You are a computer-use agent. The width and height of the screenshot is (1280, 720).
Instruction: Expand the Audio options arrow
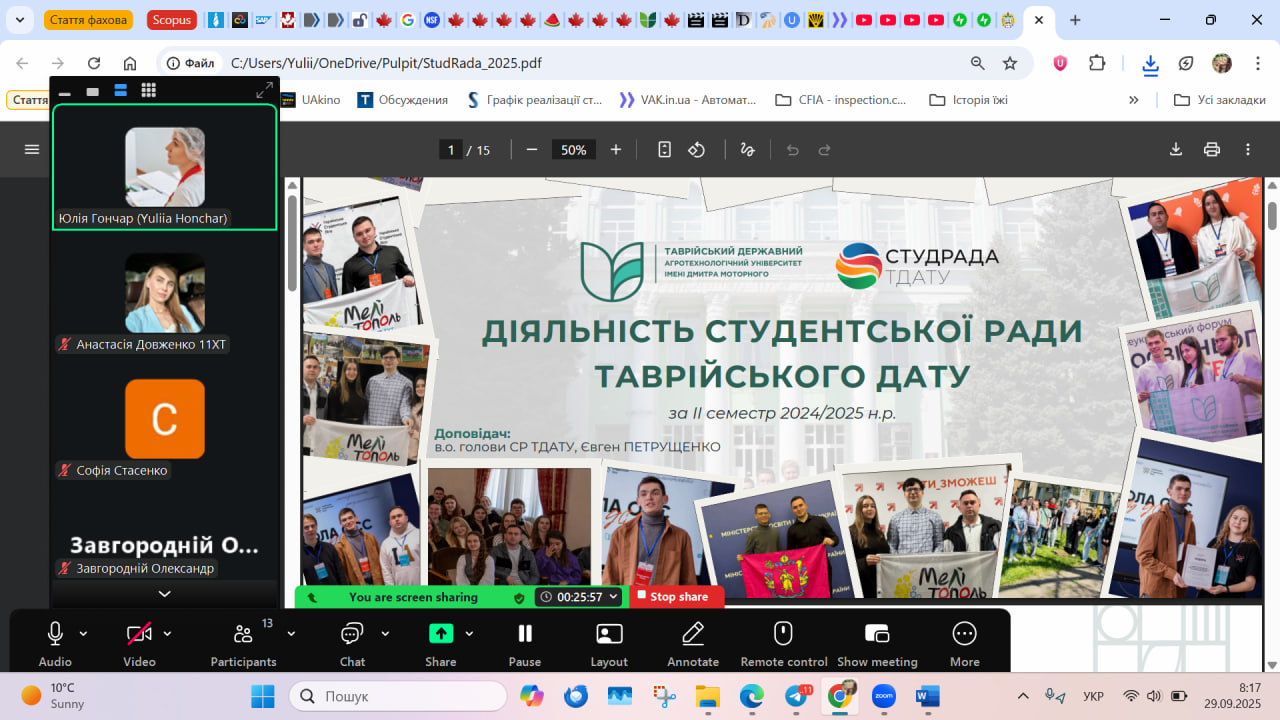(83, 633)
